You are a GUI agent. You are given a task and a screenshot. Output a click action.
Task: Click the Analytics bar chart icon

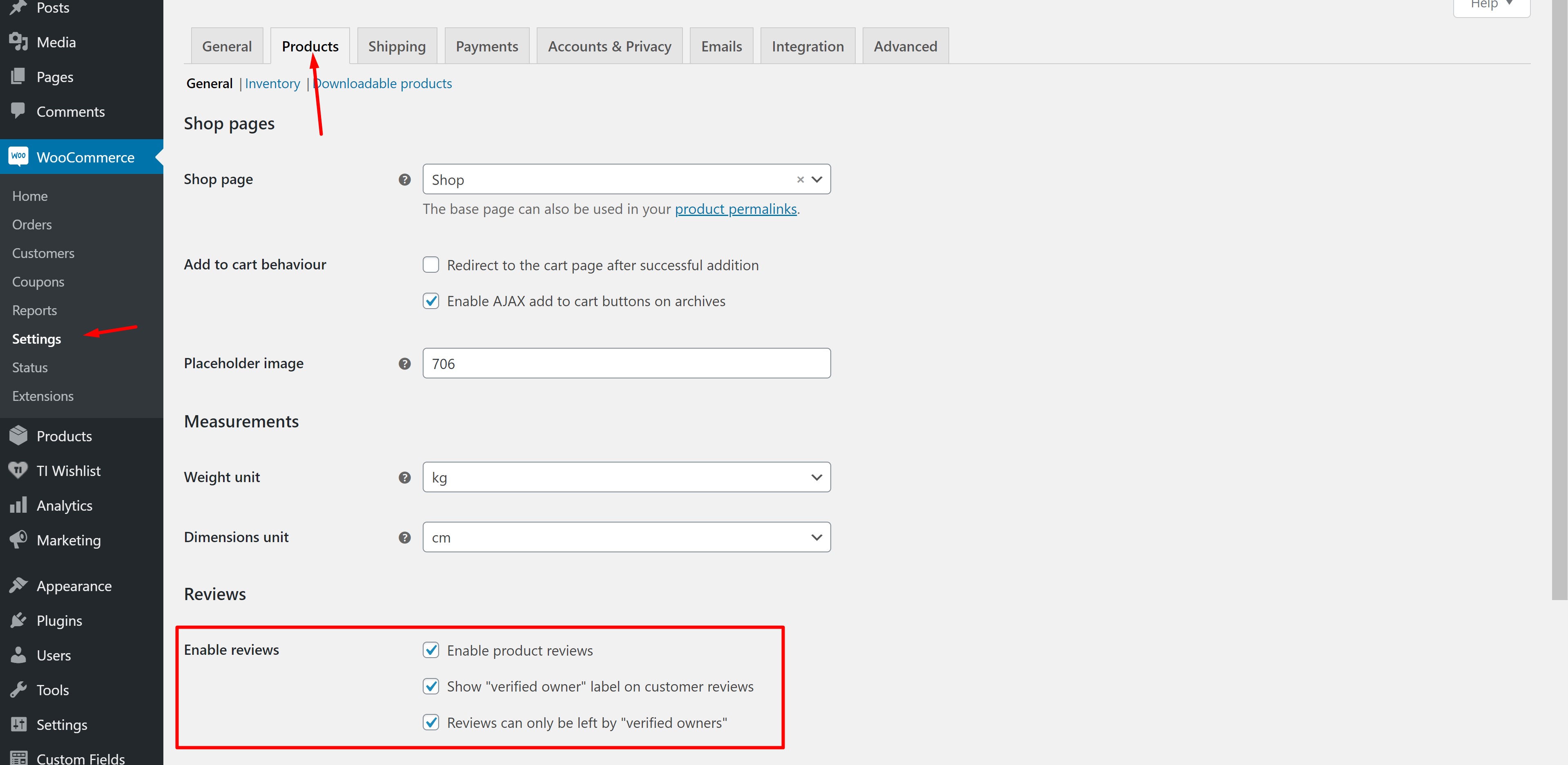[18, 505]
